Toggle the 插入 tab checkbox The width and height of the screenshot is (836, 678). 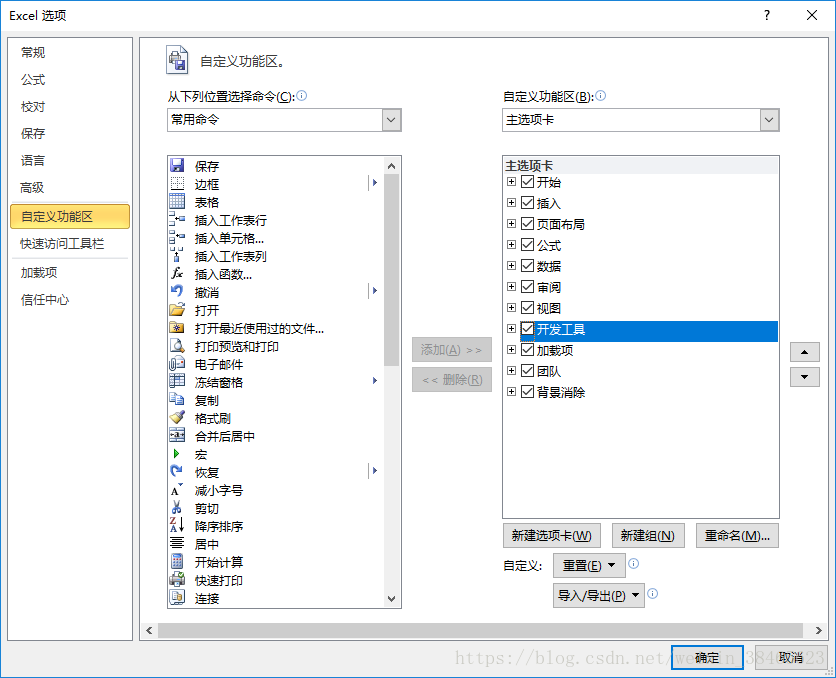pos(527,203)
